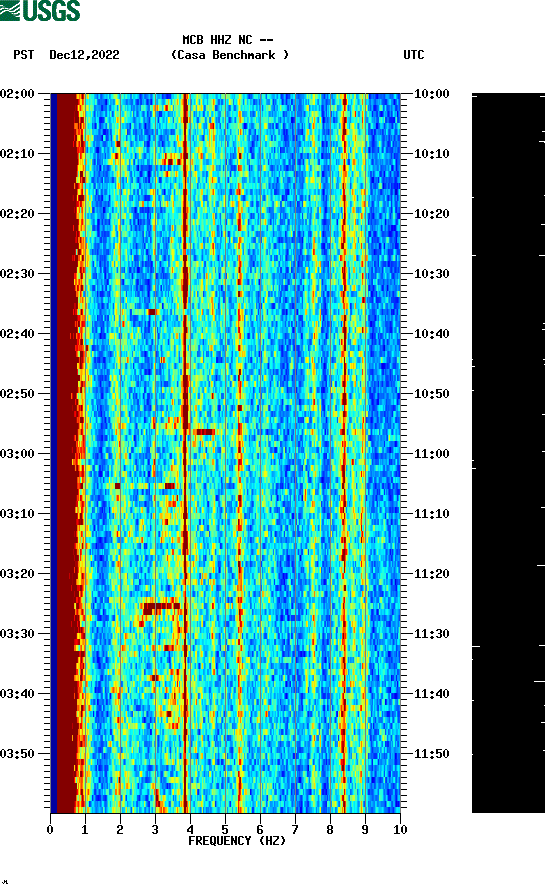552x893 pixels.
Task: Click the frequency axis tick '4'
Action: (190, 830)
